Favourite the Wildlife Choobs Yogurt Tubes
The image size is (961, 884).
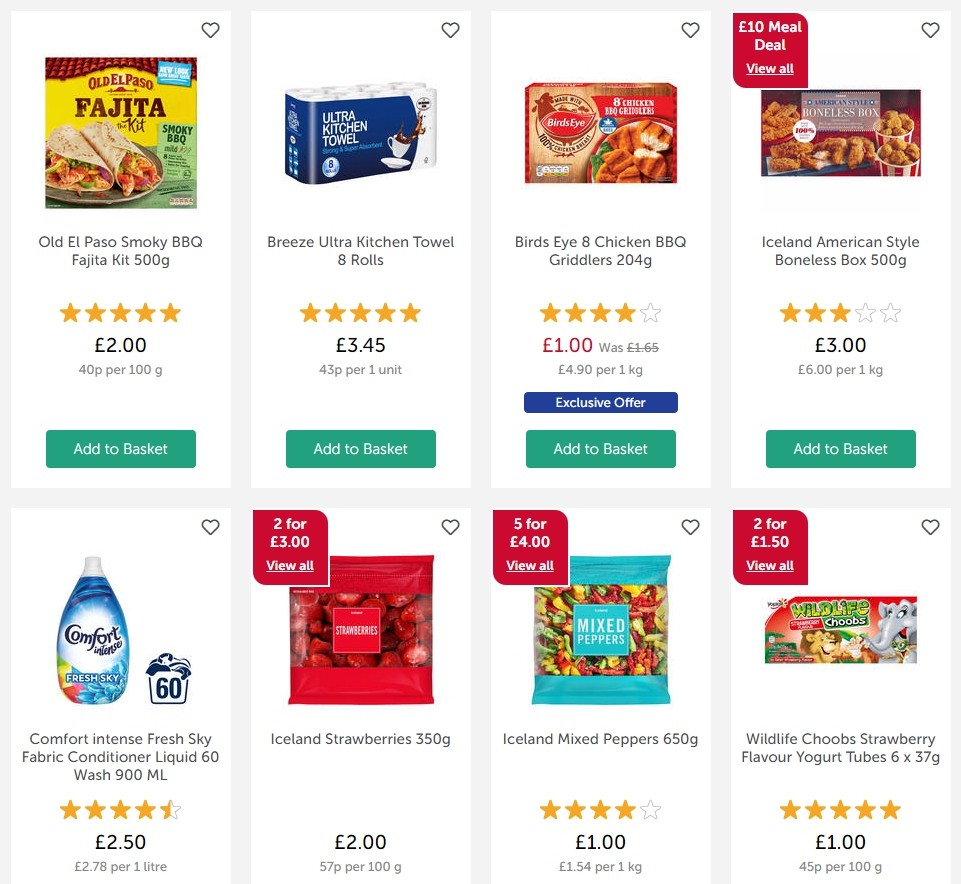[x=930, y=527]
